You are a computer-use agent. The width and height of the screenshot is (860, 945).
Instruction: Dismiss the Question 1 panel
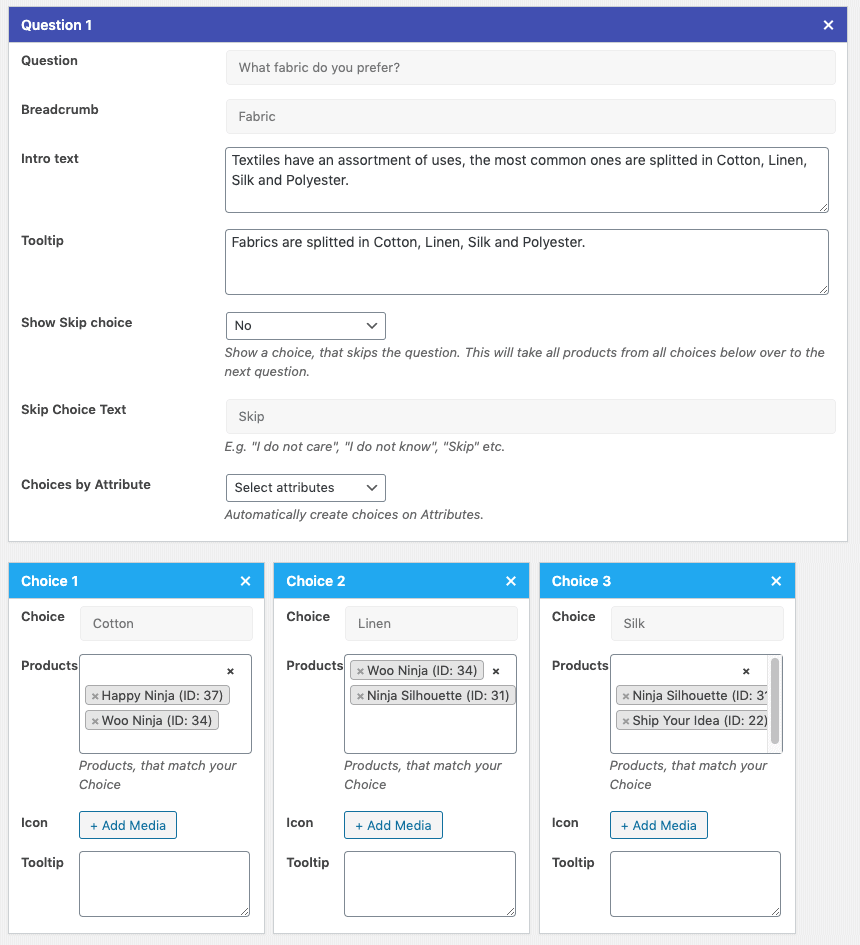(828, 25)
